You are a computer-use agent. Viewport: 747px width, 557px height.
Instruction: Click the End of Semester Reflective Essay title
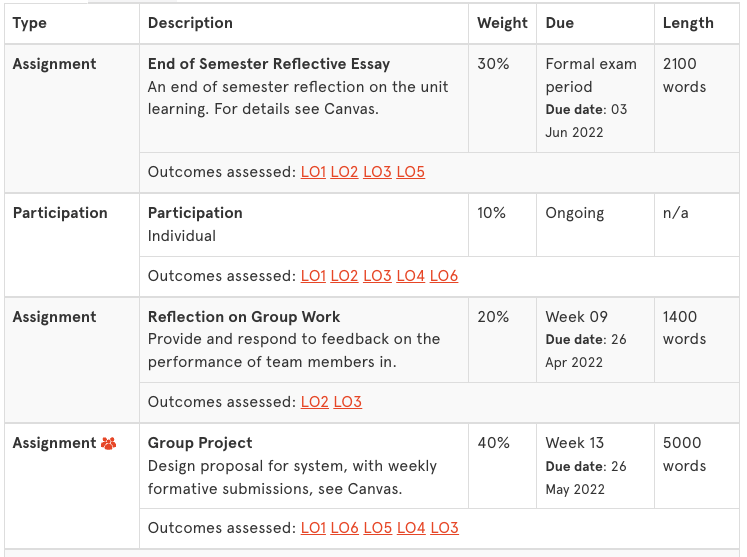tap(269, 64)
